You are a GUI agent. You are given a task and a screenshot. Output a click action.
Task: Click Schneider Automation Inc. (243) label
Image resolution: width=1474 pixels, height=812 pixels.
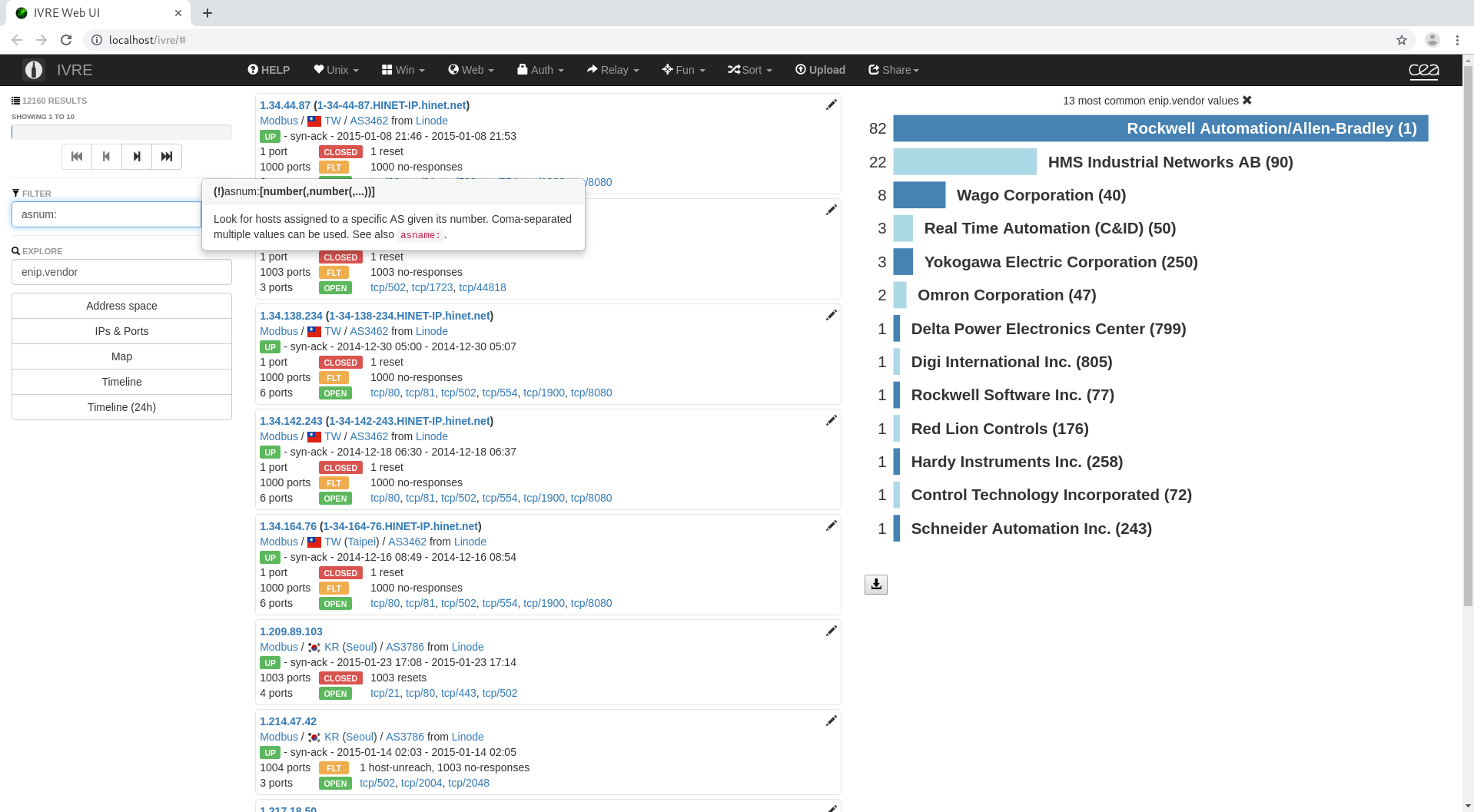(1031, 529)
